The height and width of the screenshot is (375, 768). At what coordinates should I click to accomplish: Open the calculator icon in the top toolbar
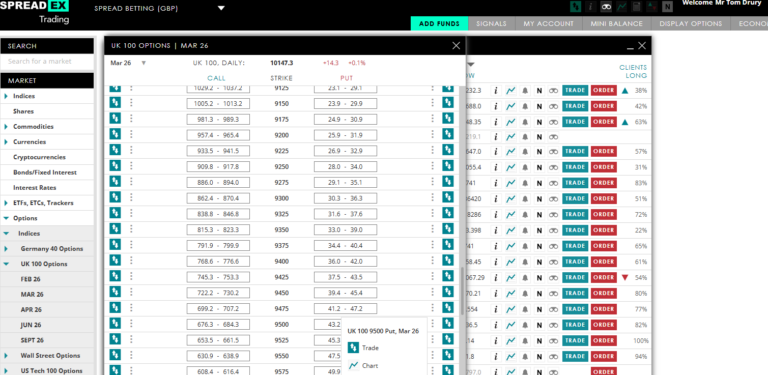click(637, 7)
